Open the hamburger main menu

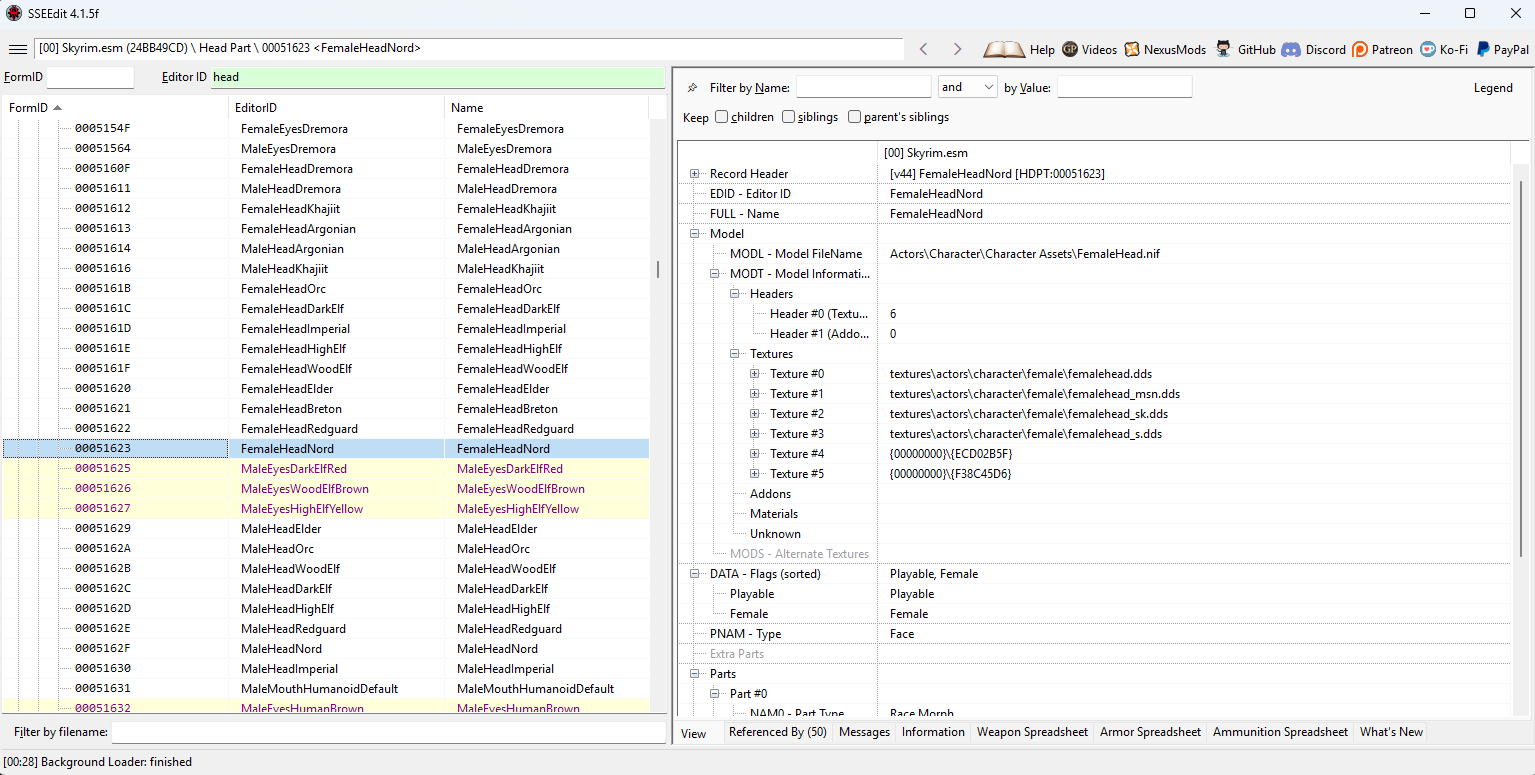pyautogui.click(x=17, y=49)
